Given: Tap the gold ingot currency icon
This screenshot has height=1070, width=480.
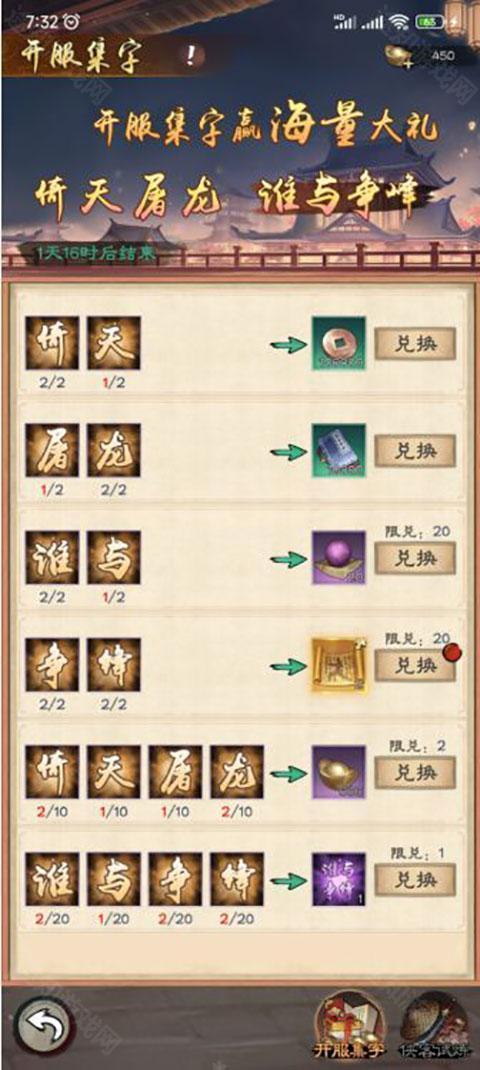Looking at the screenshot, I should [x=401, y=56].
